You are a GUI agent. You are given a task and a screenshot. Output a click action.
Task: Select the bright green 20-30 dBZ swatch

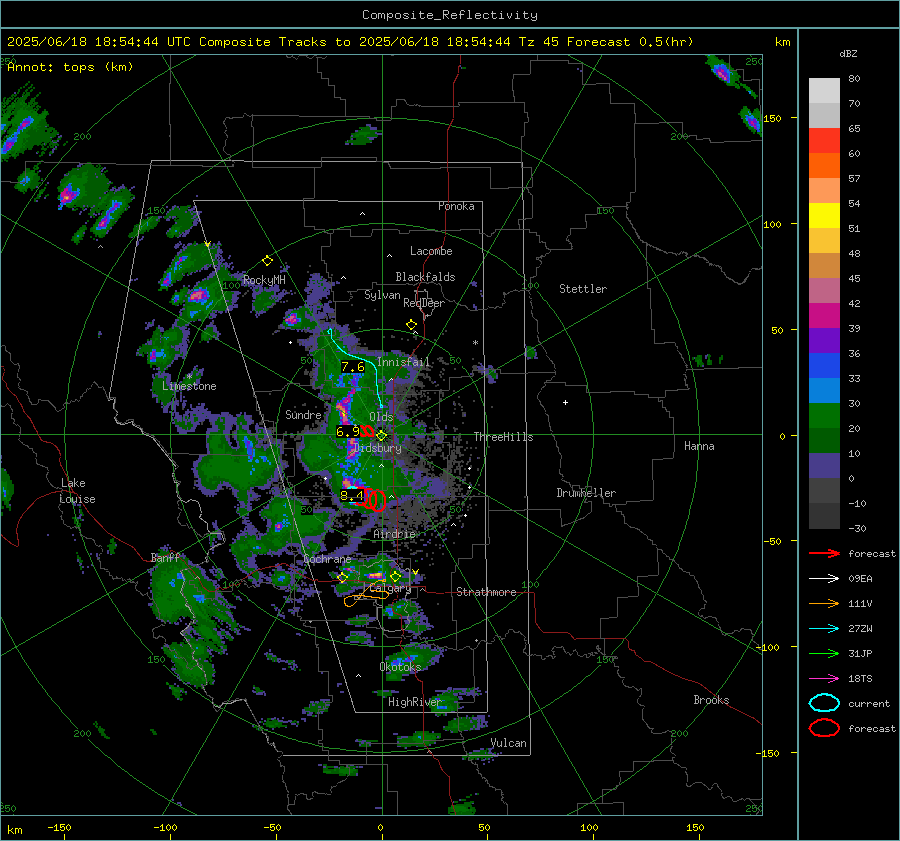pos(824,416)
